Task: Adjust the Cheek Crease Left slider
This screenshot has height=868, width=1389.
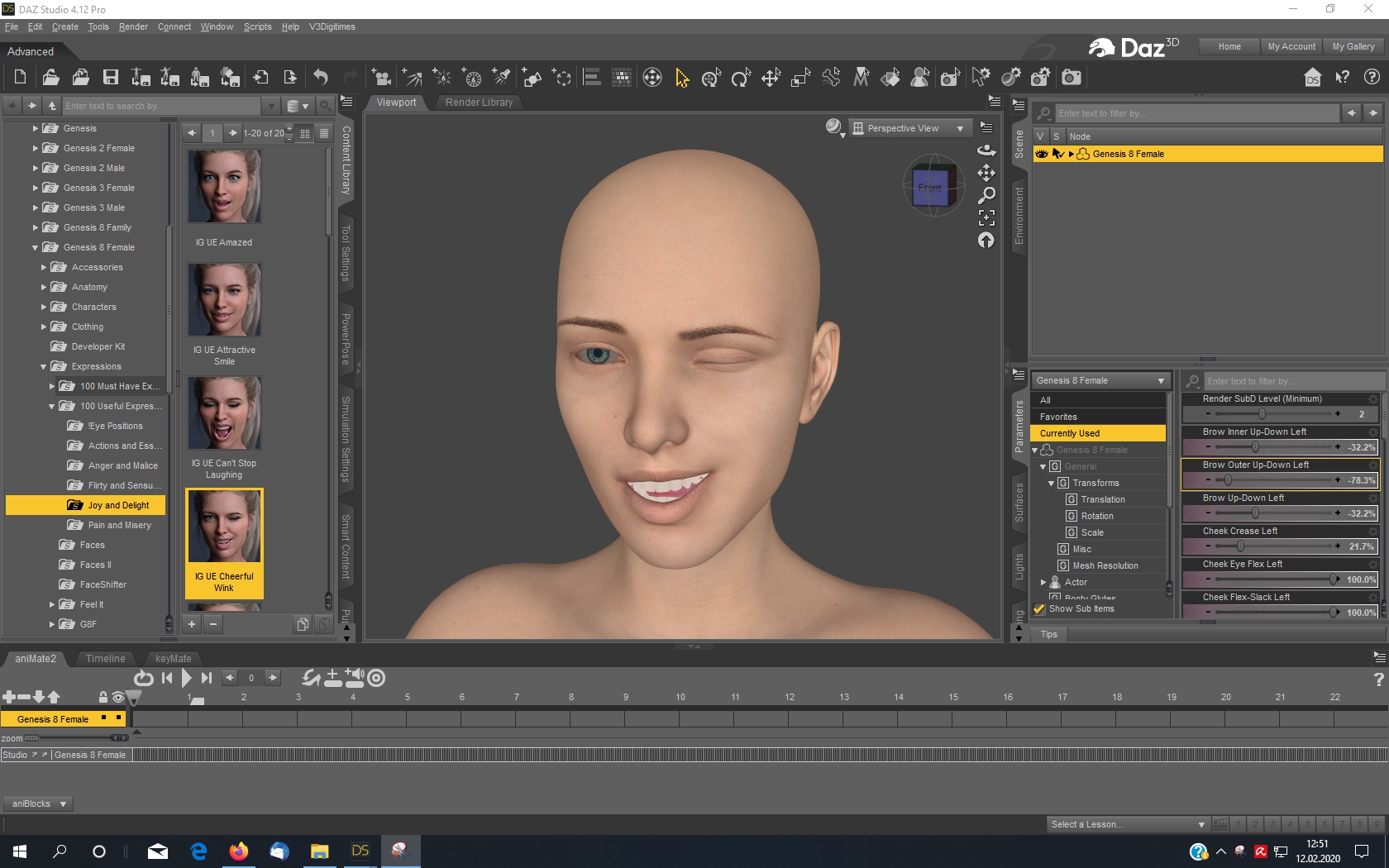Action: (x=1240, y=546)
